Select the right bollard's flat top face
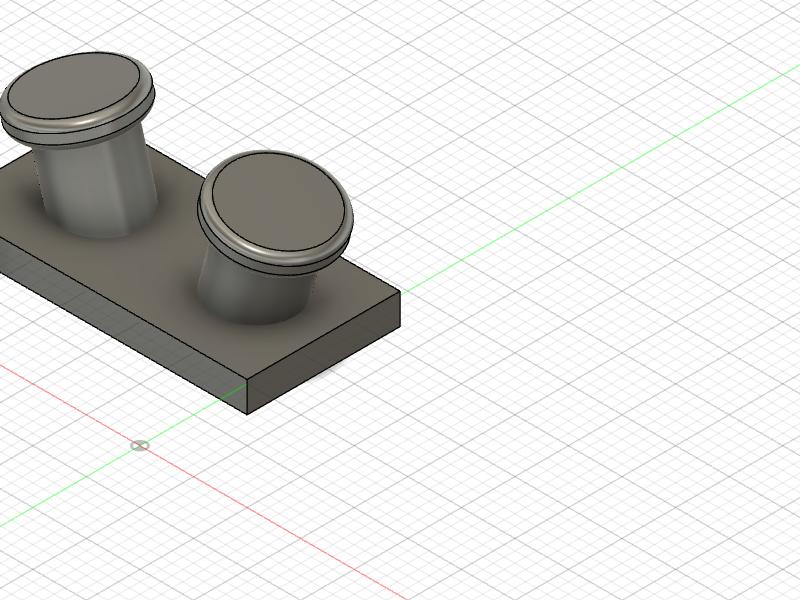 277,202
